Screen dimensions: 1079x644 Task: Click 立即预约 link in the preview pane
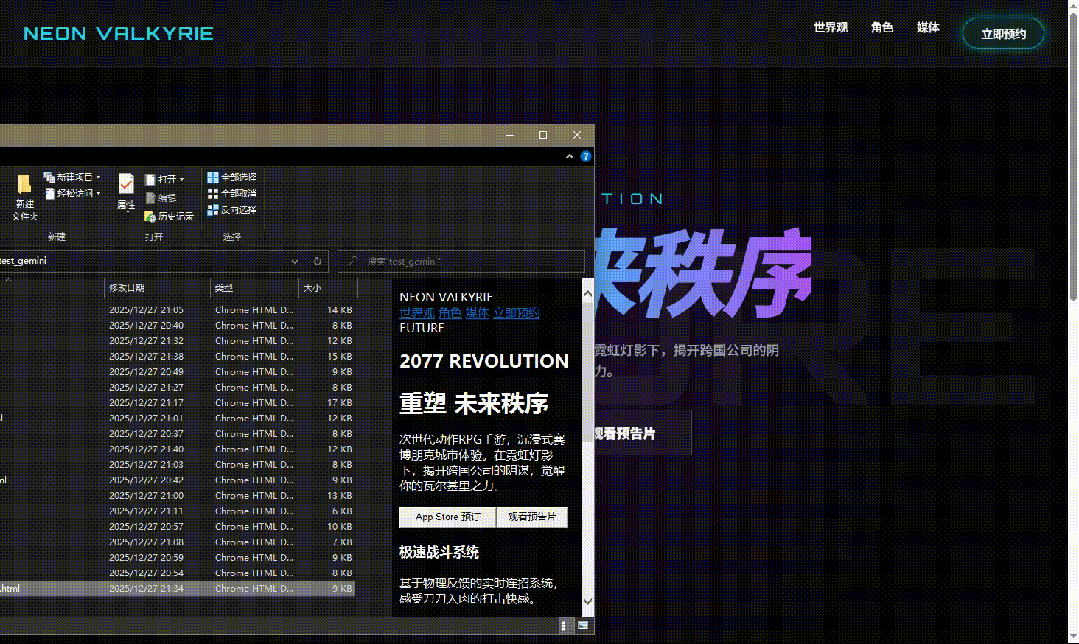pyautogui.click(x=516, y=313)
